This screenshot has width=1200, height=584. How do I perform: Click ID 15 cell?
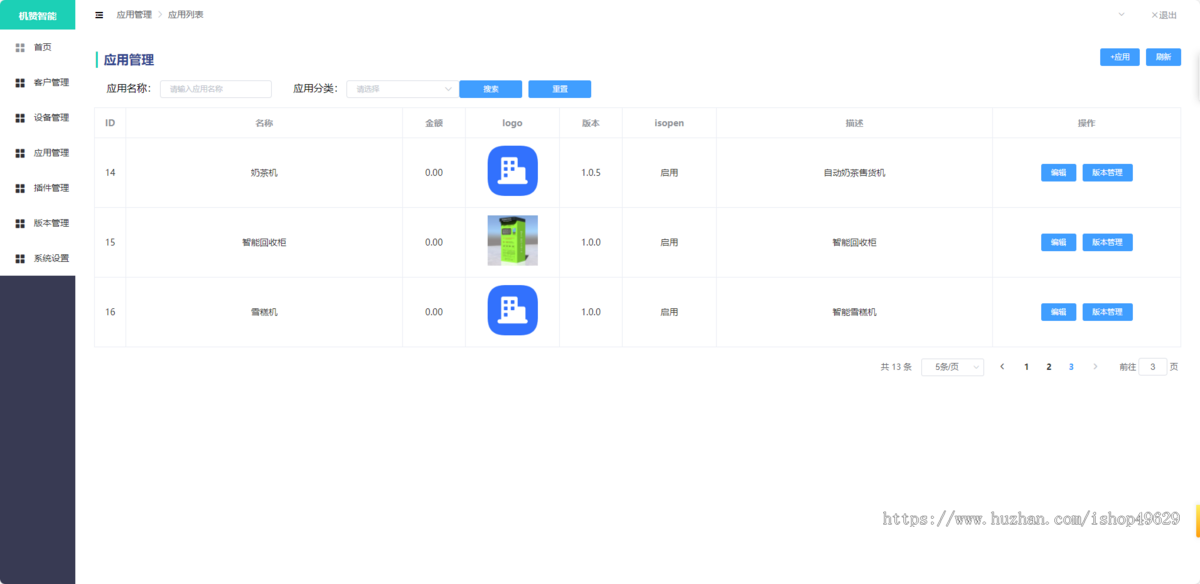pyautogui.click(x=110, y=242)
